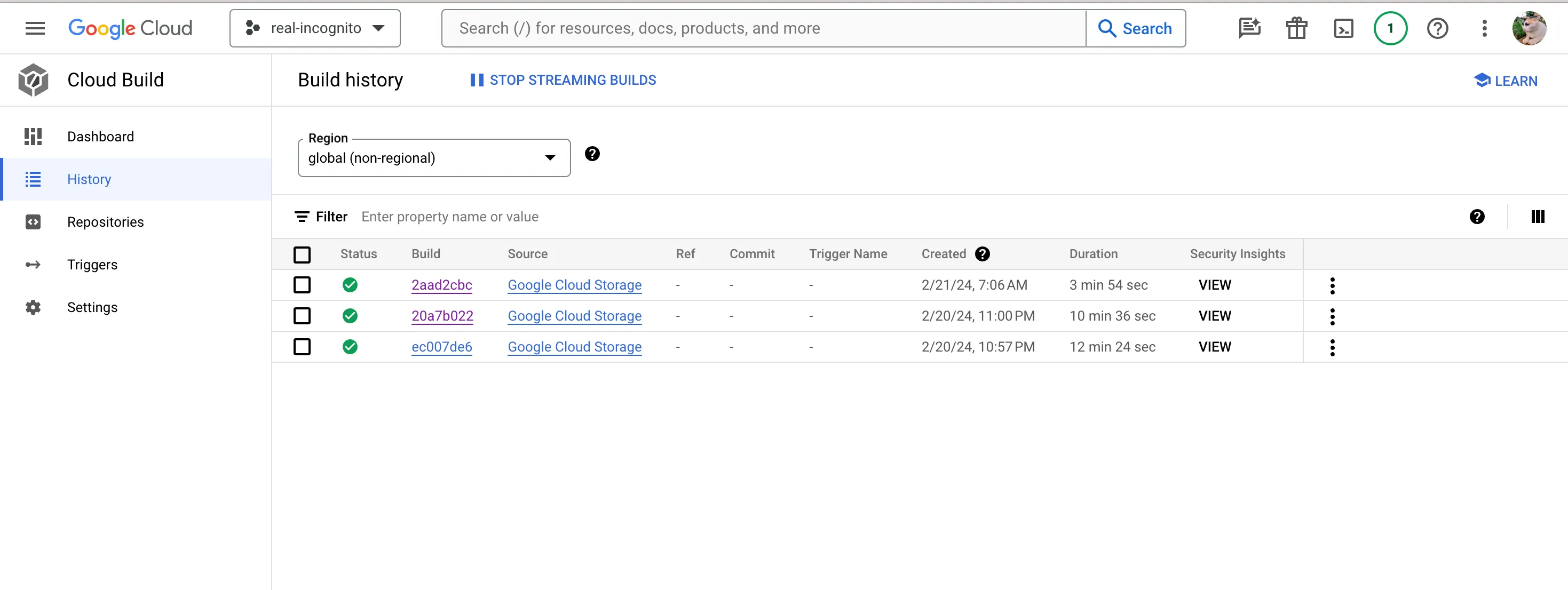
Task: Go to Triggers in the sidebar
Action: pos(92,265)
